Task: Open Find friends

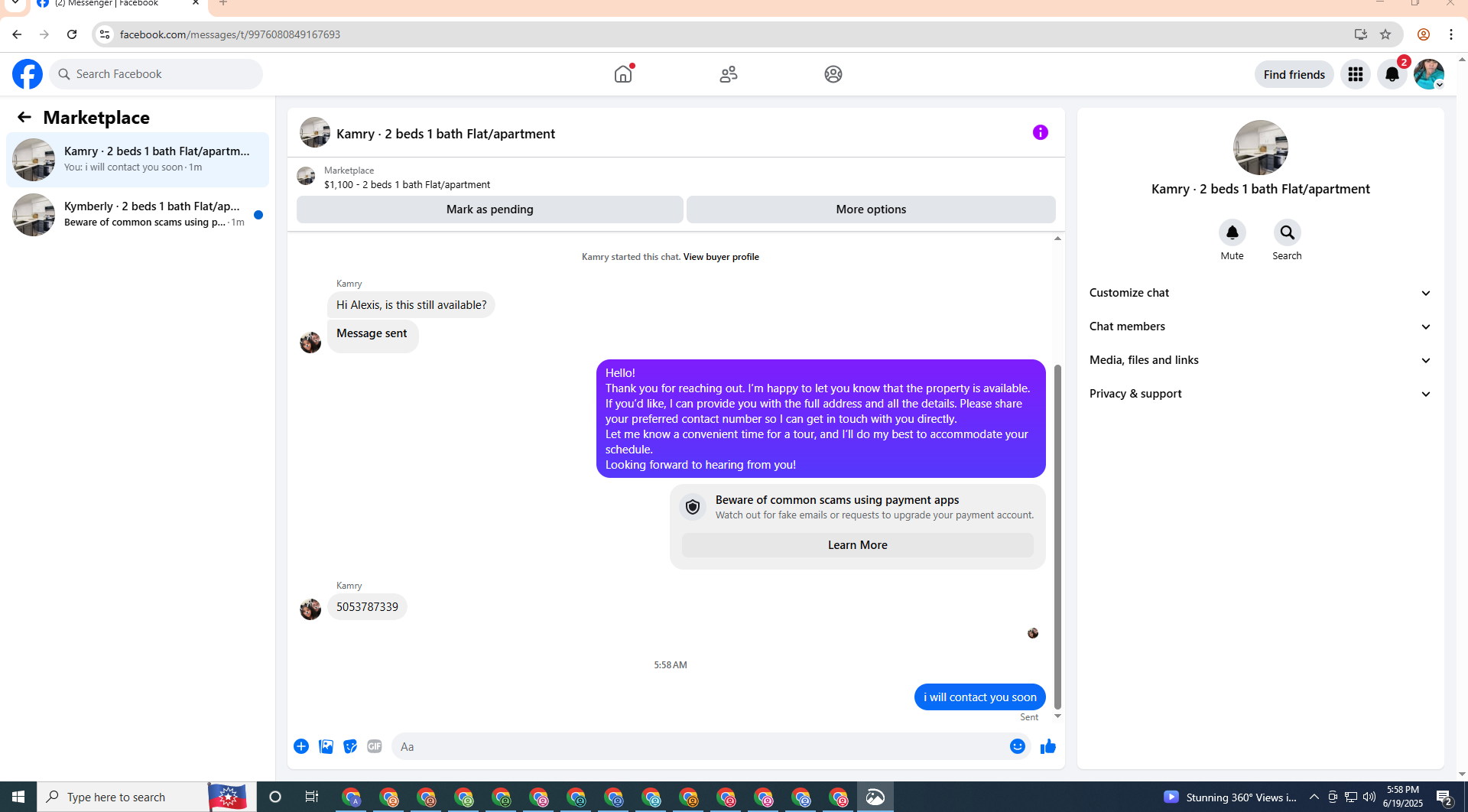Action: tap(1294, 74)
